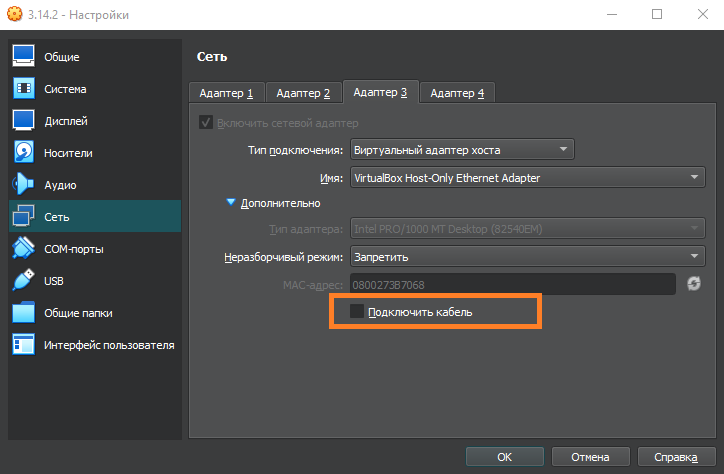Open the Система settings section
724x474 pixels.
coord(95,89)
